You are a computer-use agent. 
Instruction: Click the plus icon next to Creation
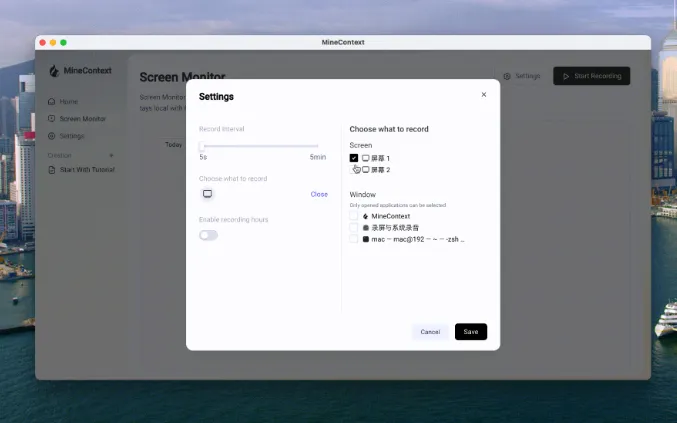point(111,155)
